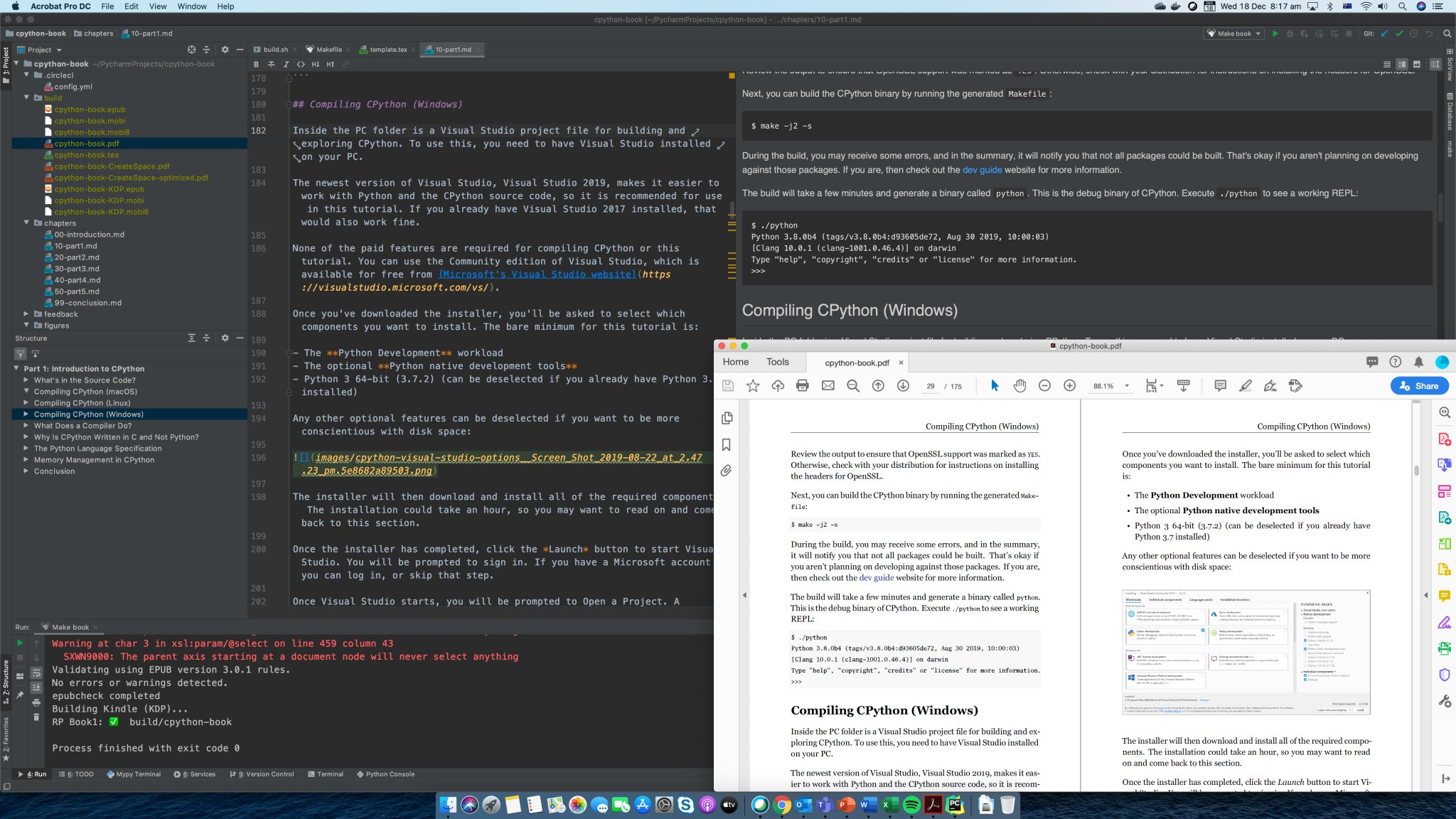Open Make book run configuration dropdown
The width and height of the screenshot is (1456, 819).
(1234, 33)
